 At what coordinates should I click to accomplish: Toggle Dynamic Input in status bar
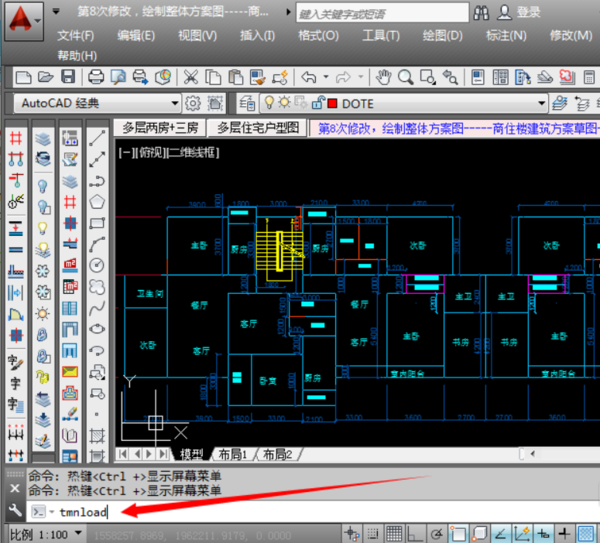[543, 533]
